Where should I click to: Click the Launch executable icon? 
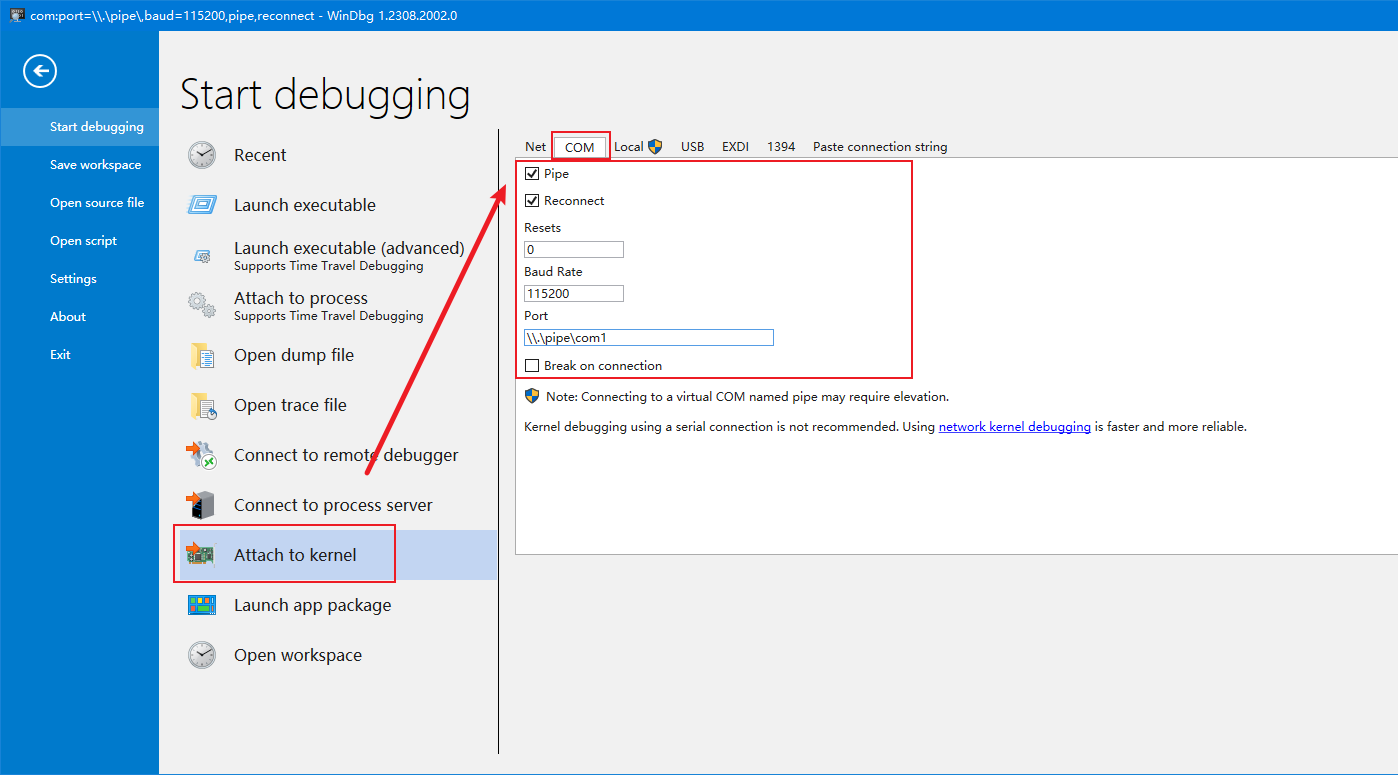[x=202, y=205]
